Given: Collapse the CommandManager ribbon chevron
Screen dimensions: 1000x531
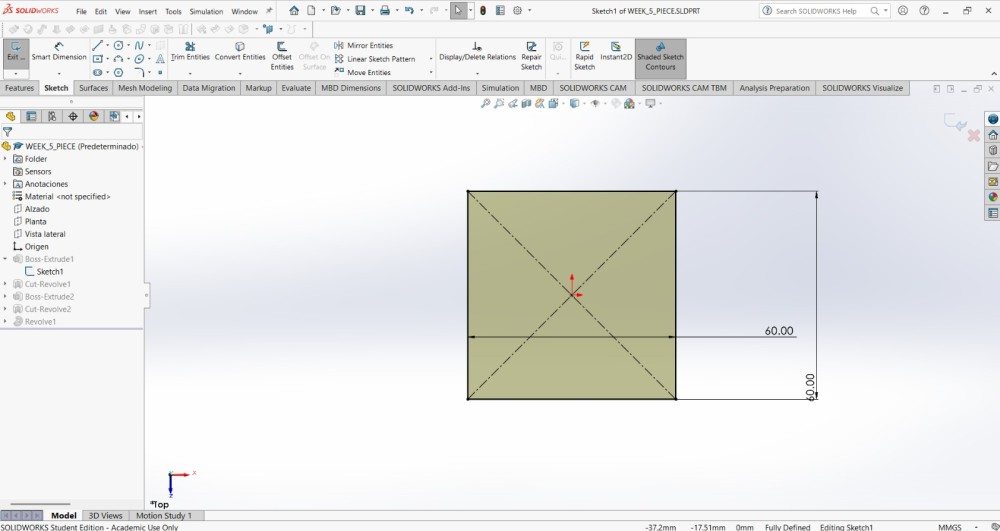Looking at the screenshot, I should pos(993,74).
